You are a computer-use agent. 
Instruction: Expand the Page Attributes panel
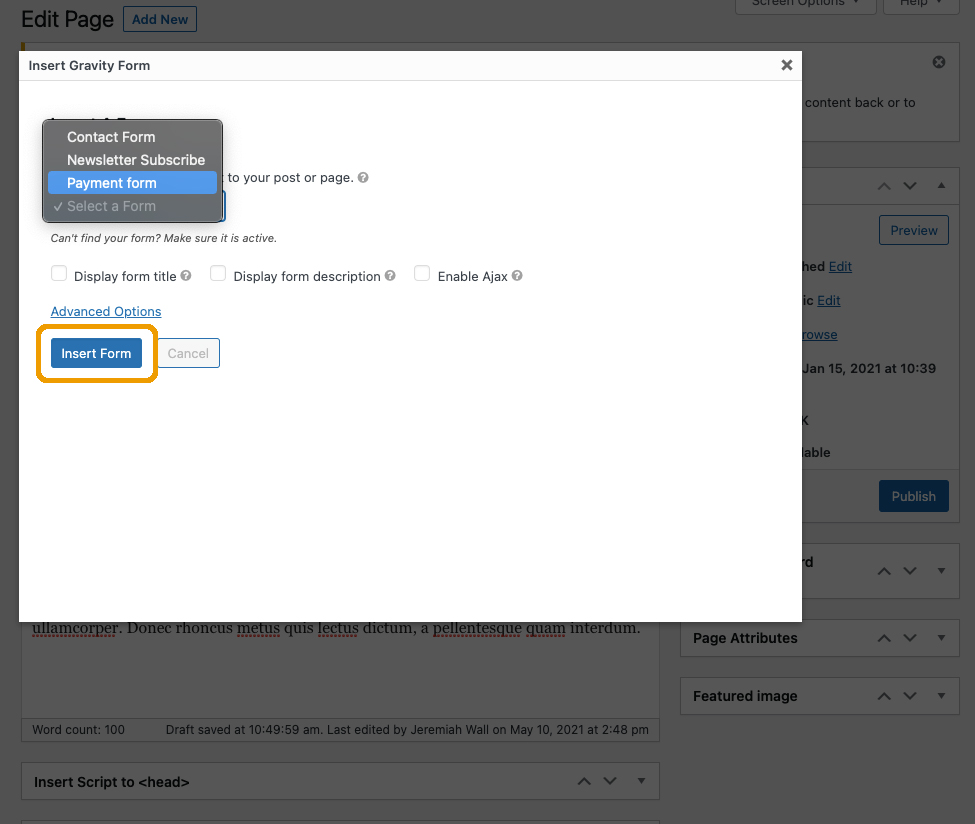pyautogui.click(x=941, y=638)
